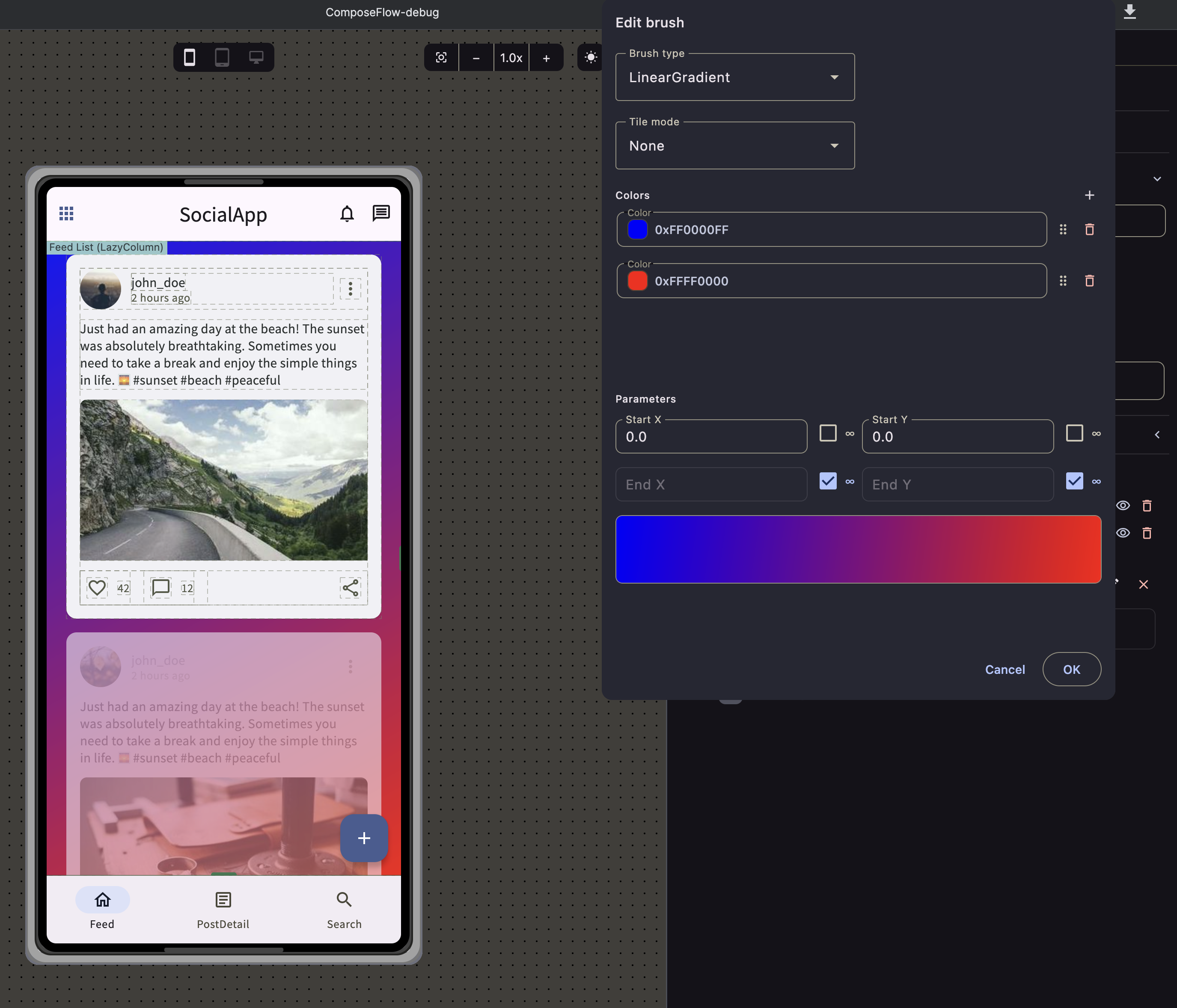The height and width of the screenshot is (1008, 1177).
Task: Uncheck infinite checkbox for End X
Action: pyautogui.click(x=828, y=481)
